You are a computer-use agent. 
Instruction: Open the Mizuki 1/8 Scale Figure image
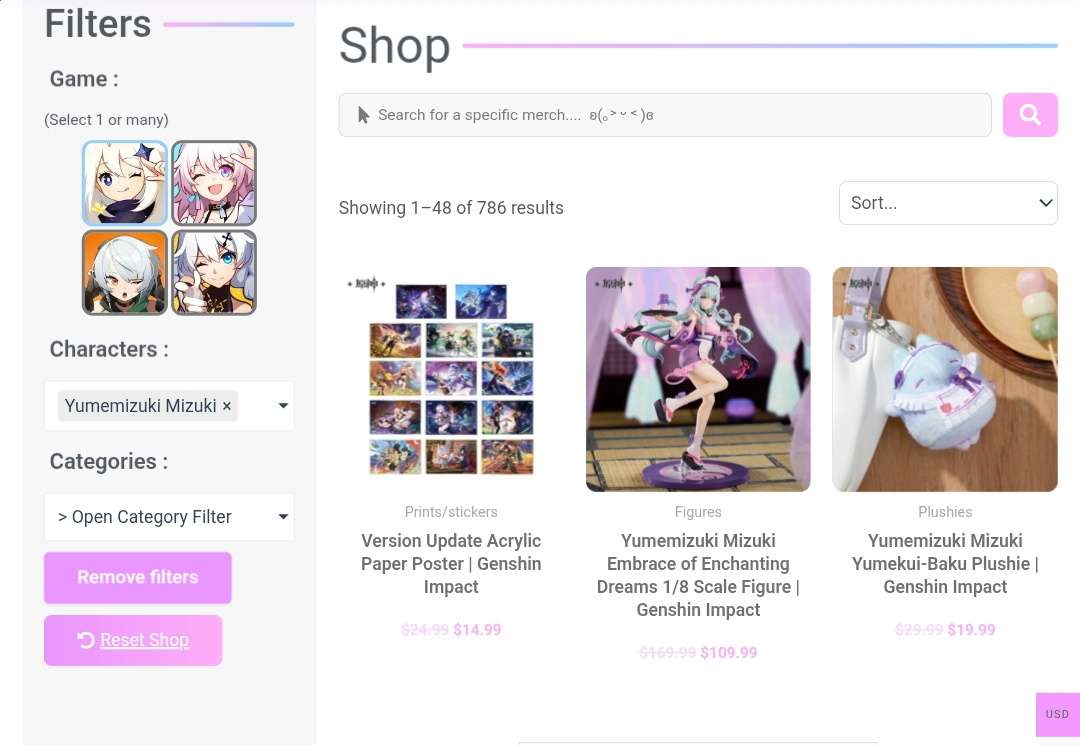point(698,379)
